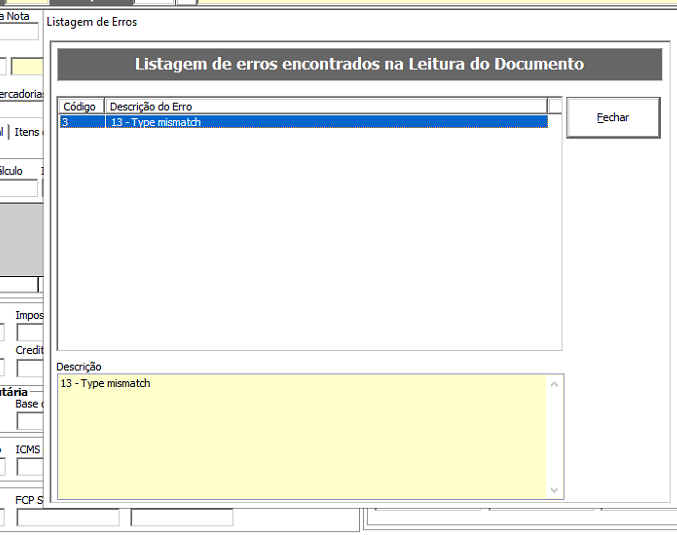The width and height of the screenshot is (677, 535).
Task: Click the Listagem de erros heading banner
Action: [359, 64]
